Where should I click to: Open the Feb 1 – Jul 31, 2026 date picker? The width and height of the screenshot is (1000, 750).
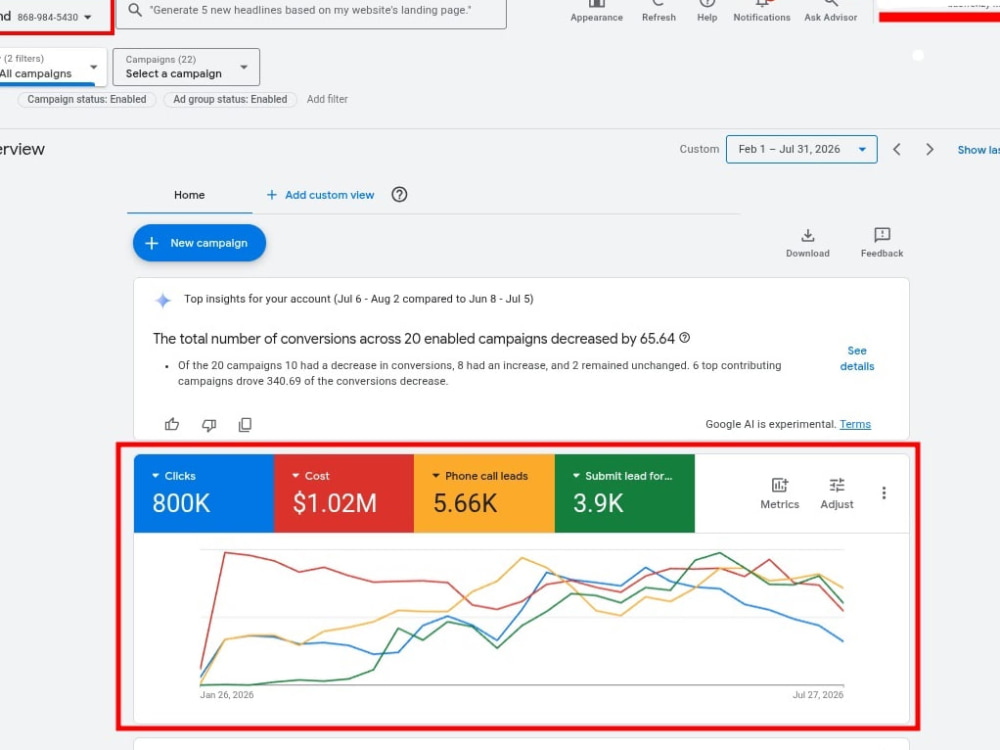pyautogui.click(x=802, y=149)
